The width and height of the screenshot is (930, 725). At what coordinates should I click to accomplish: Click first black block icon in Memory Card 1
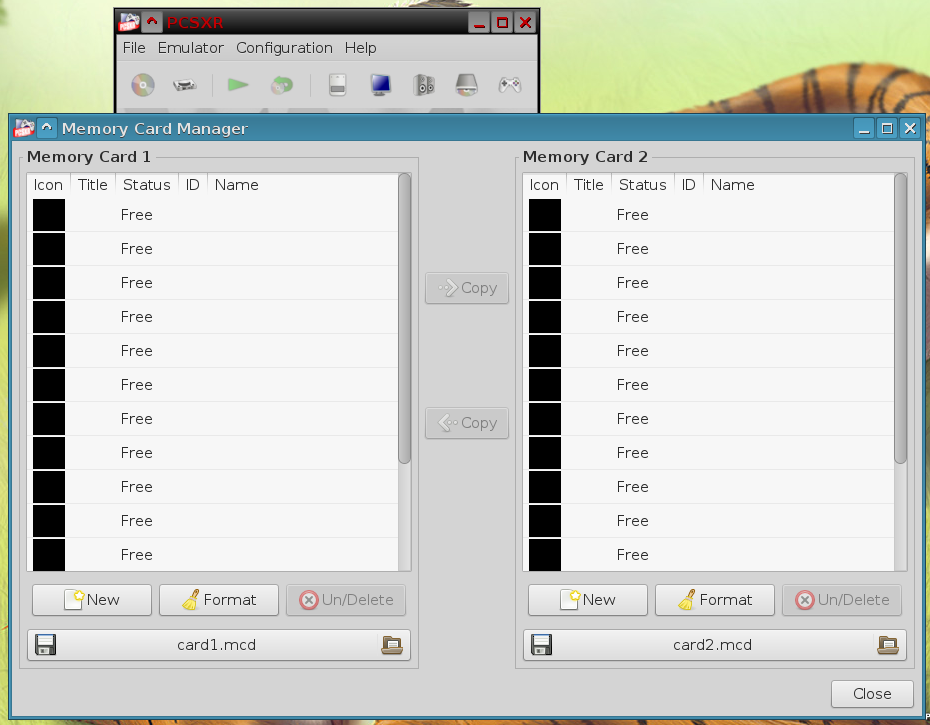point(49,215)
